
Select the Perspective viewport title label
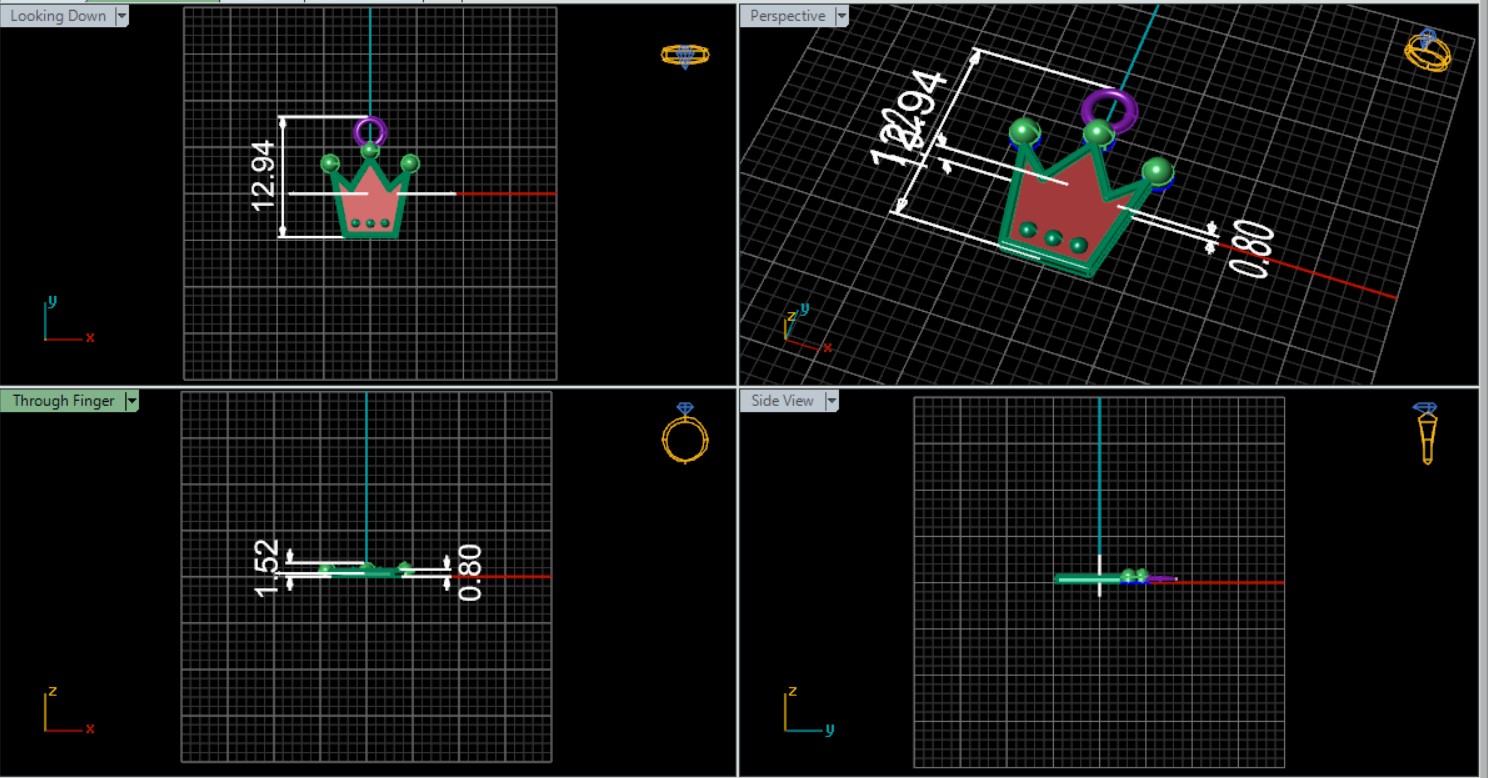coord(787,16)
